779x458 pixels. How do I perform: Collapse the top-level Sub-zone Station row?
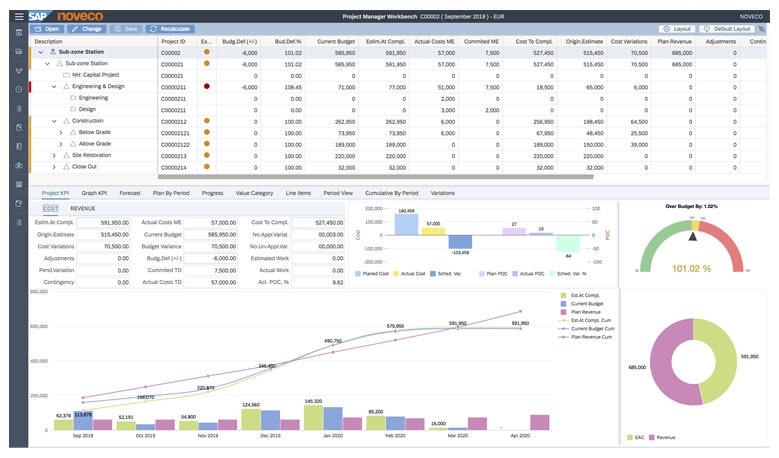[x=41, y=52]
